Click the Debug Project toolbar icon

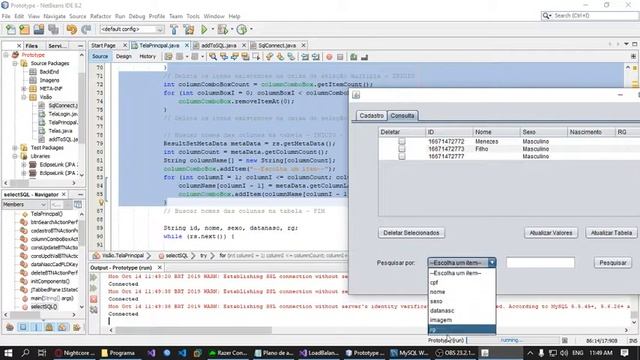point(223,29)
